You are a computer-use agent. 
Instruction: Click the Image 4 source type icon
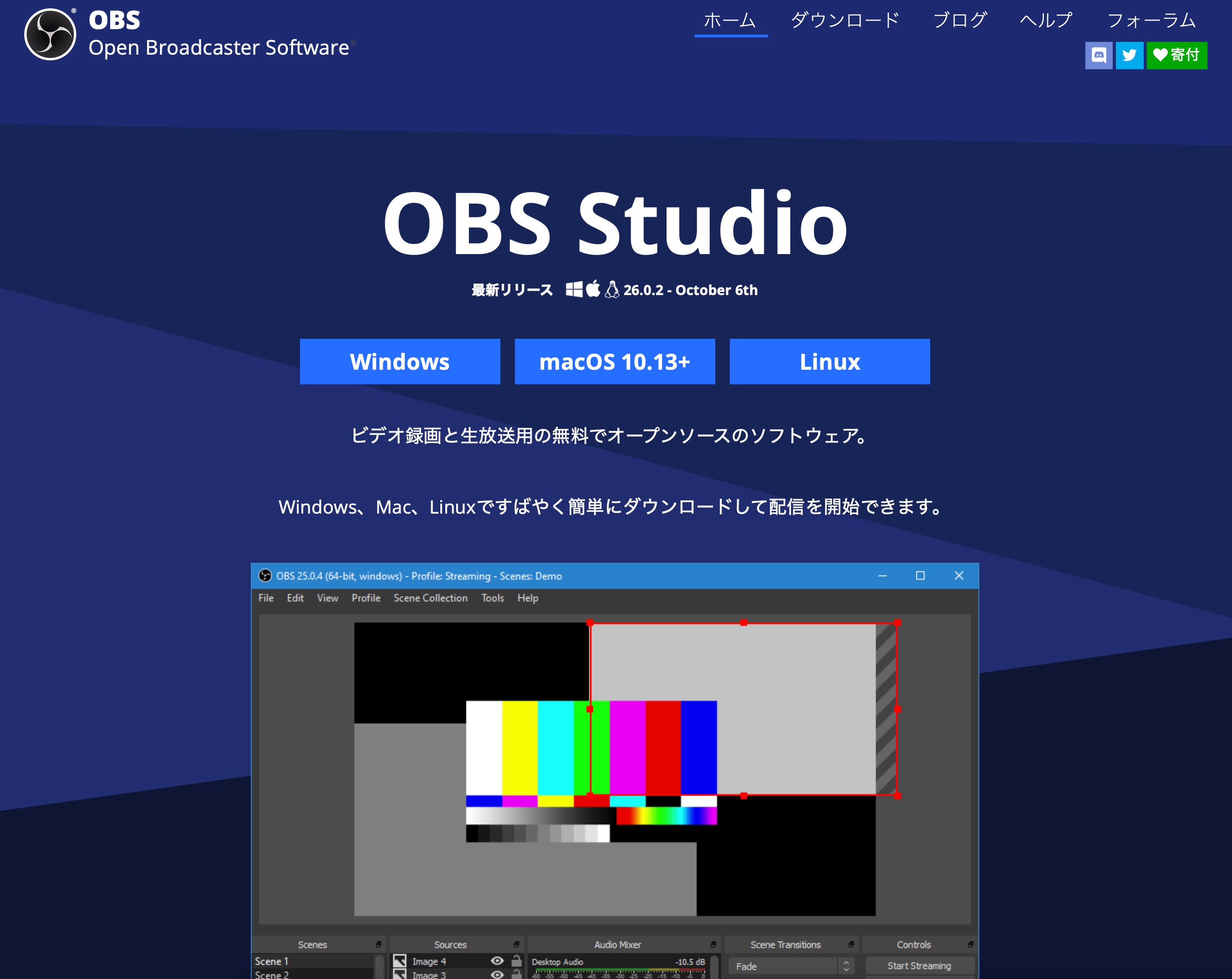400,961
